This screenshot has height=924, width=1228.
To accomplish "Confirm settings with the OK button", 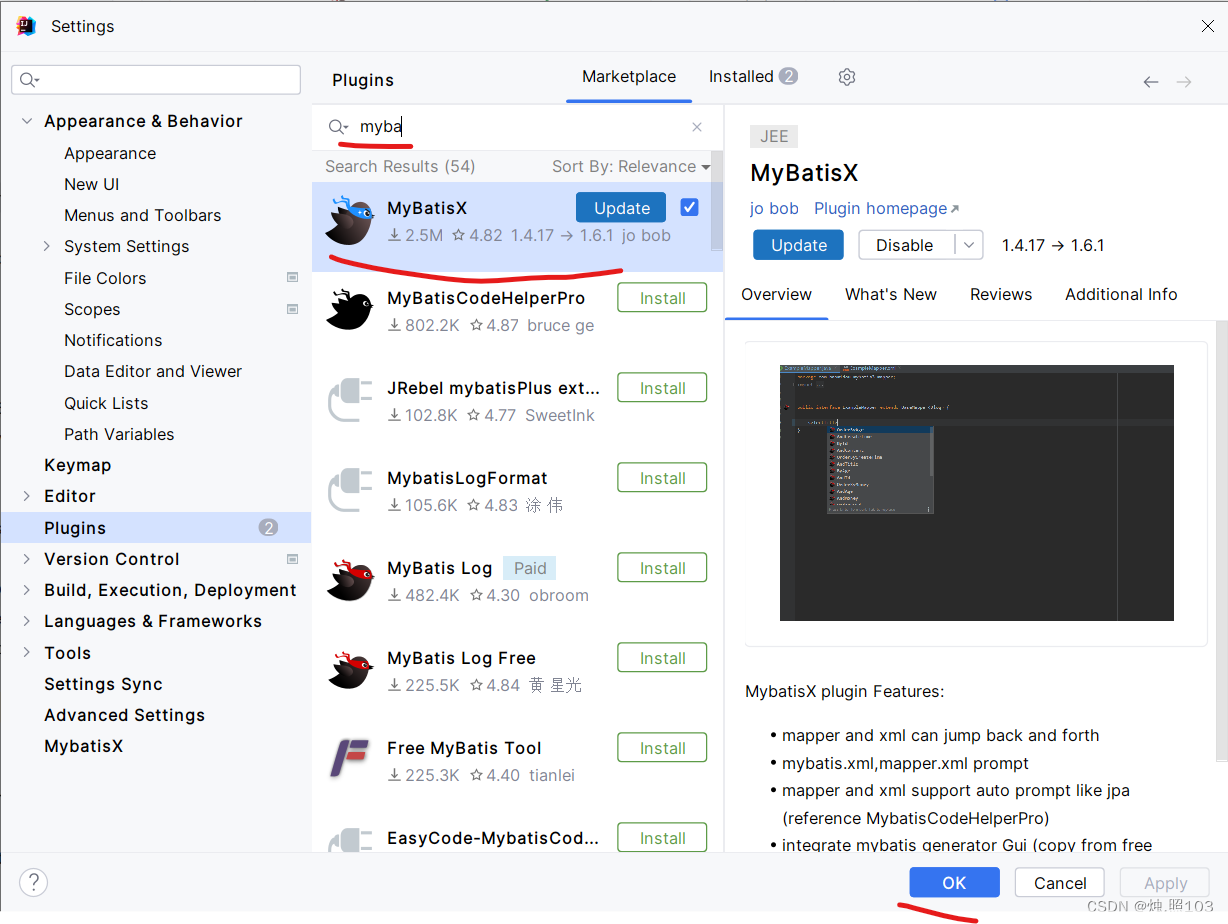I will pos(954,882).
